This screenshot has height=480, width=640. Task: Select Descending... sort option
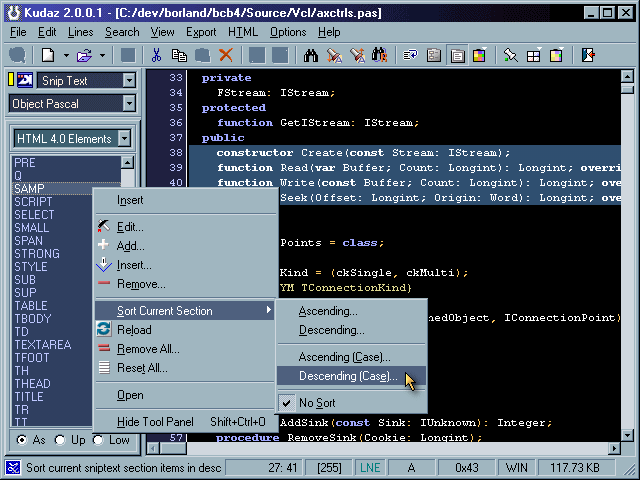(x=352, y=330)
